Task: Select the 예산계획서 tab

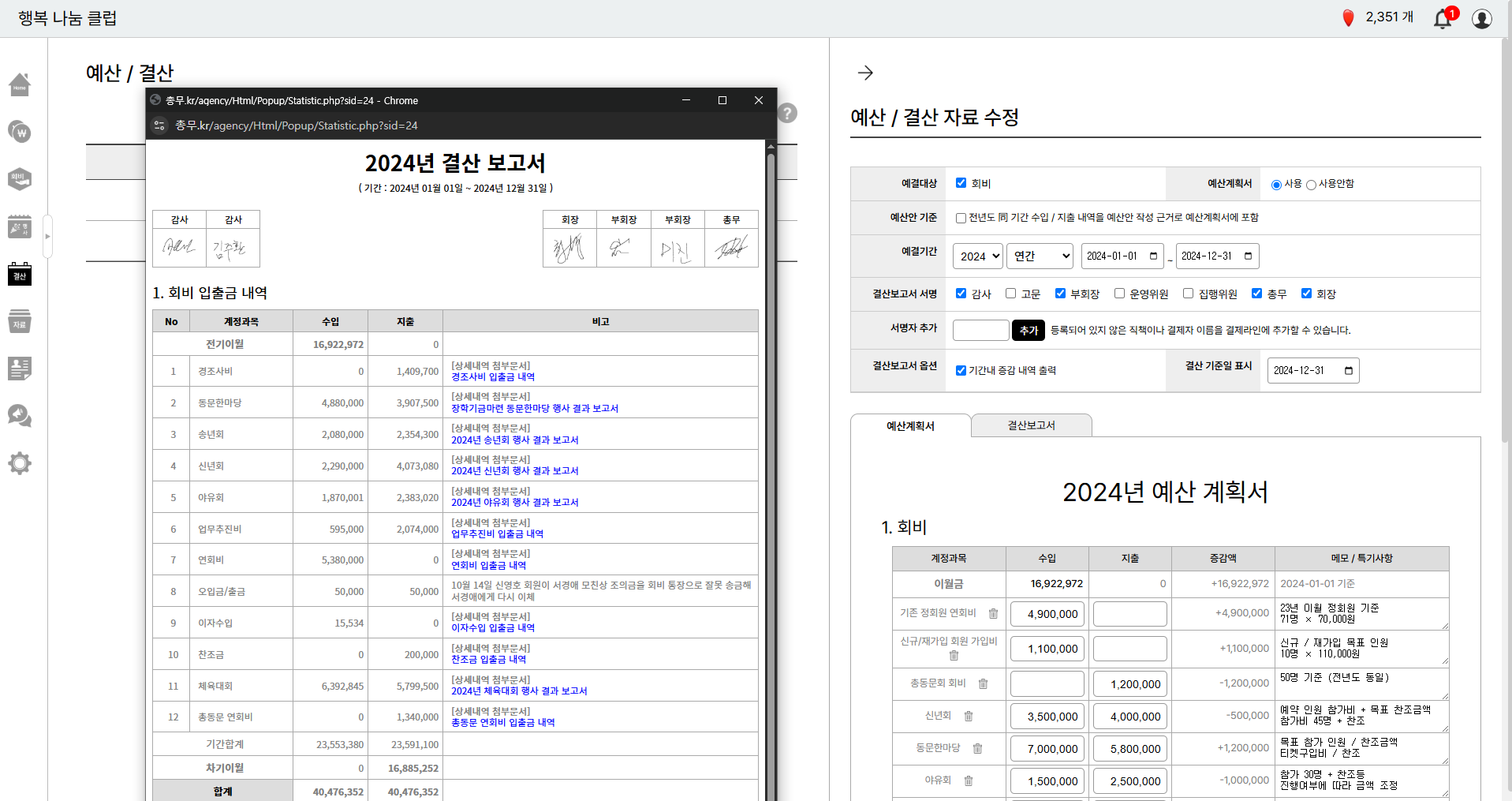Action: (910, 425)
